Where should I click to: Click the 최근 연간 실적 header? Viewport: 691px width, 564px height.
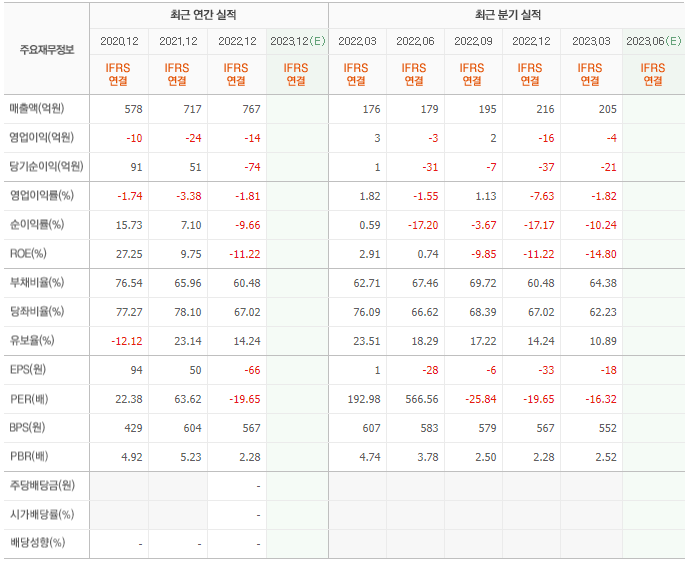203,15
